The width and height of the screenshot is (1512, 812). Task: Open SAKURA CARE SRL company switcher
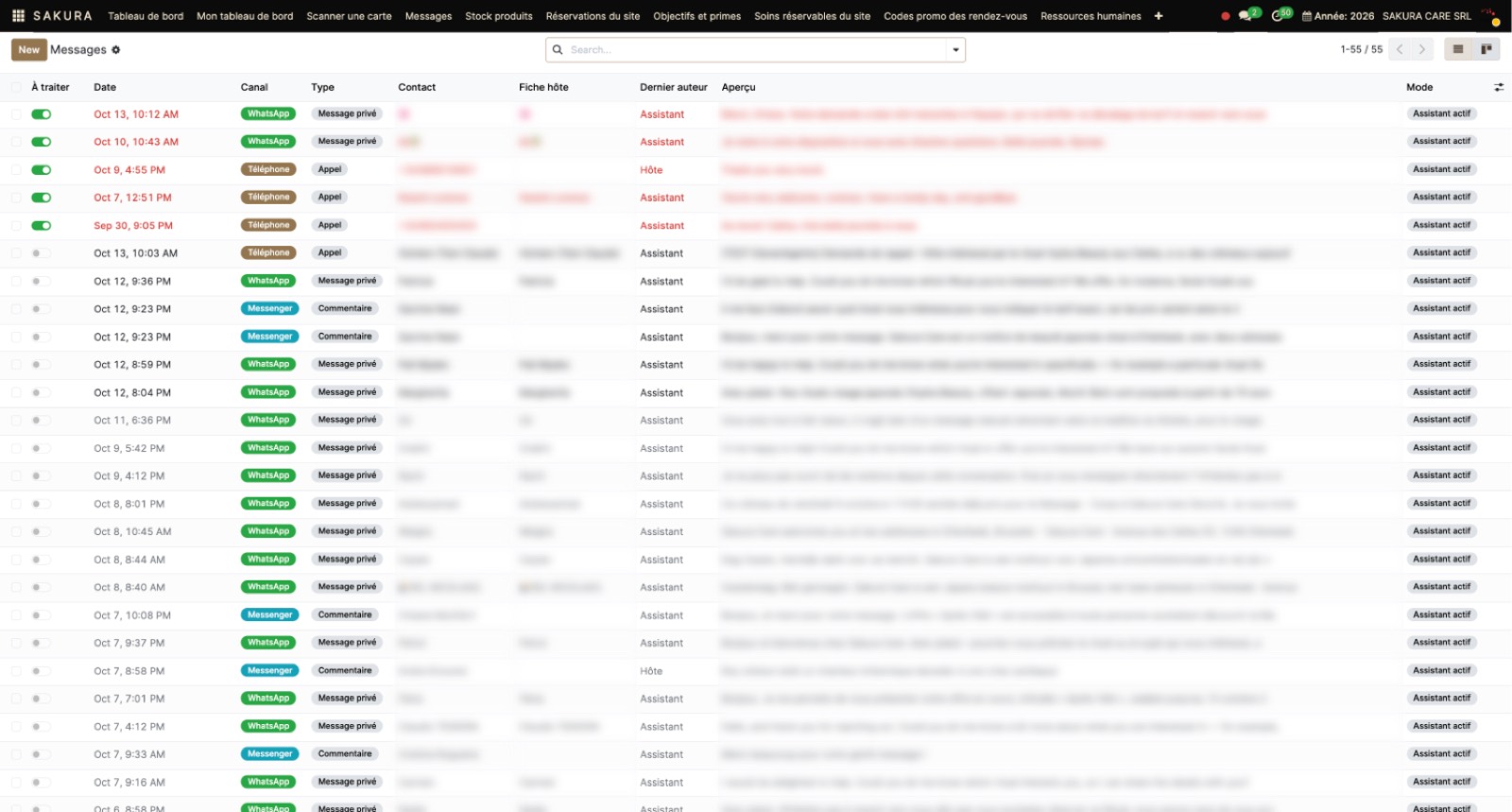point(1426,16)
